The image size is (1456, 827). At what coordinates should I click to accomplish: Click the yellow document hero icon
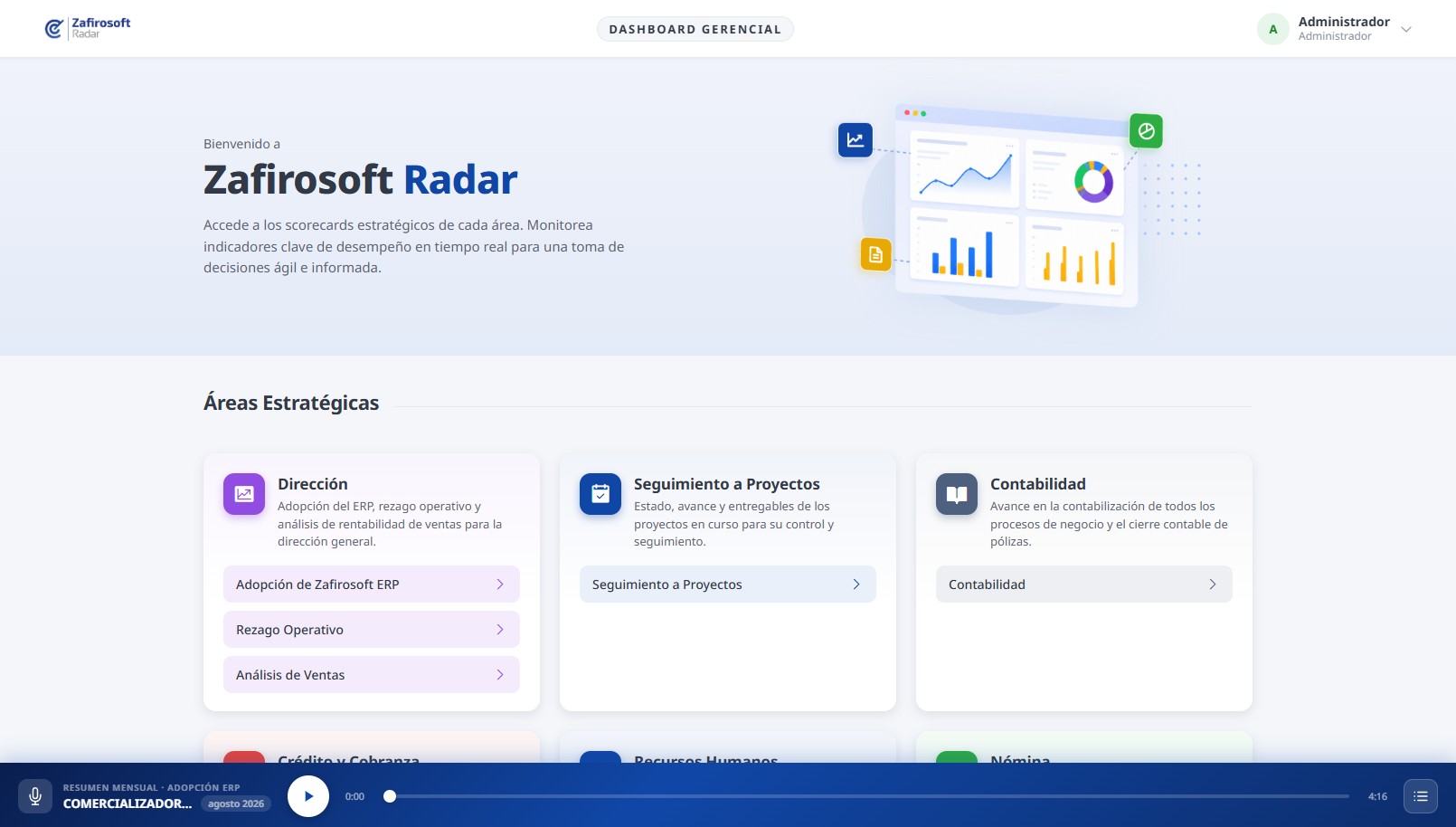click(x=875, y=254)
